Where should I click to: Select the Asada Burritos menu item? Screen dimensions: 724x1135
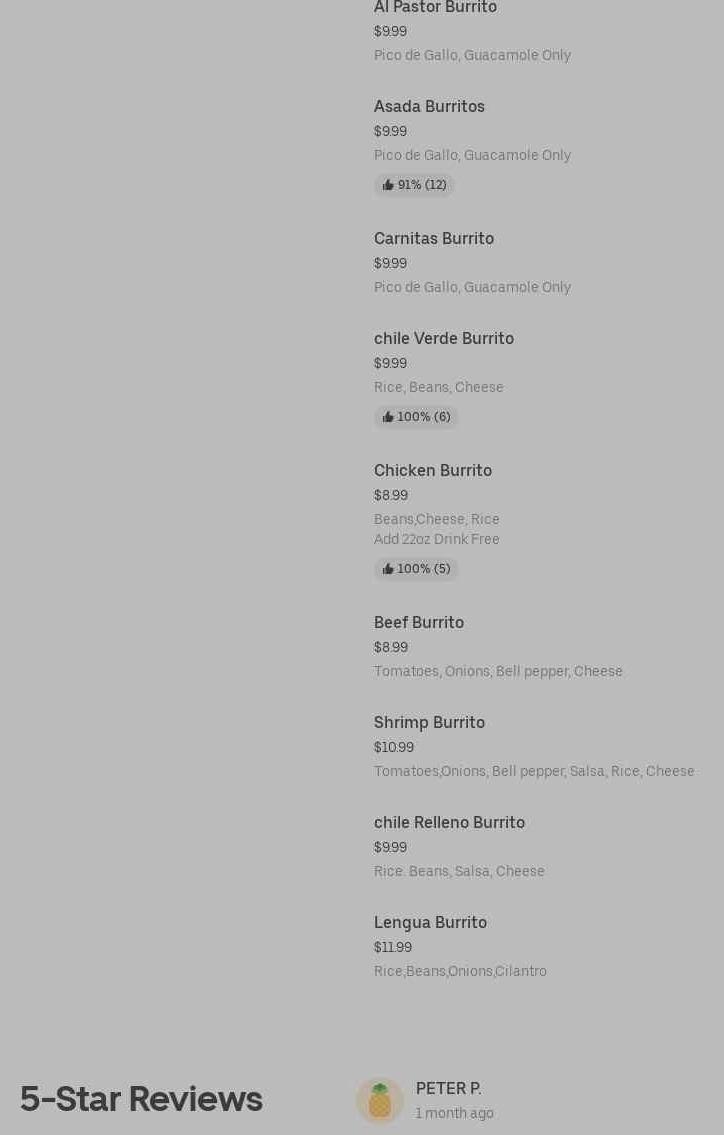[x=429, y=106]
